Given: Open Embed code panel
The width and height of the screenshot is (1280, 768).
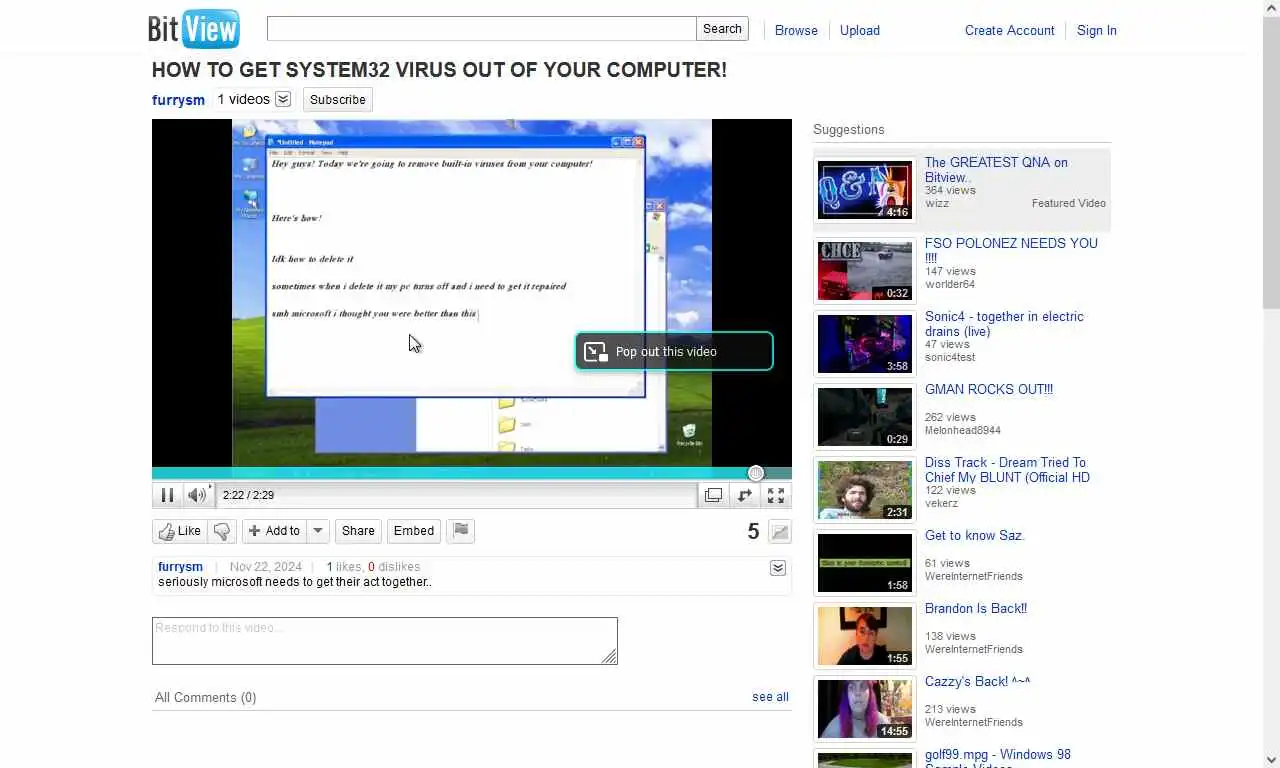Looking at the screenshot, I should (414, 531).
